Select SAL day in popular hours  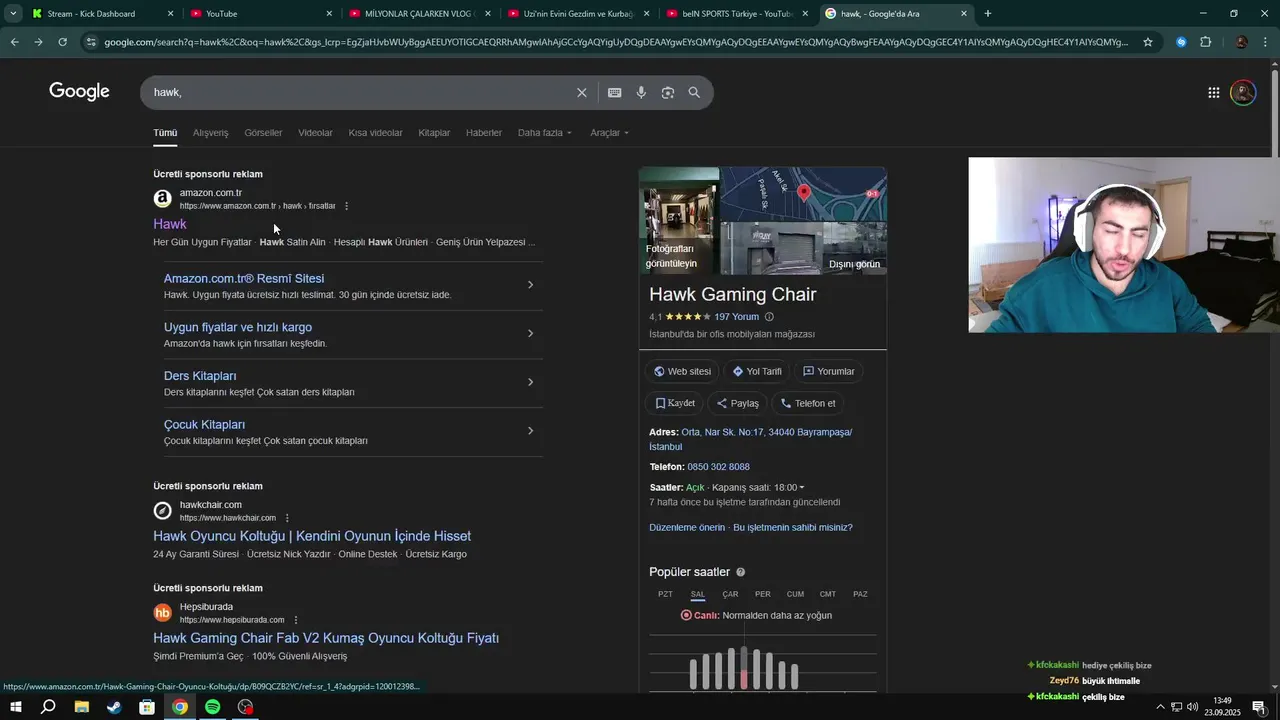(698, 594)
